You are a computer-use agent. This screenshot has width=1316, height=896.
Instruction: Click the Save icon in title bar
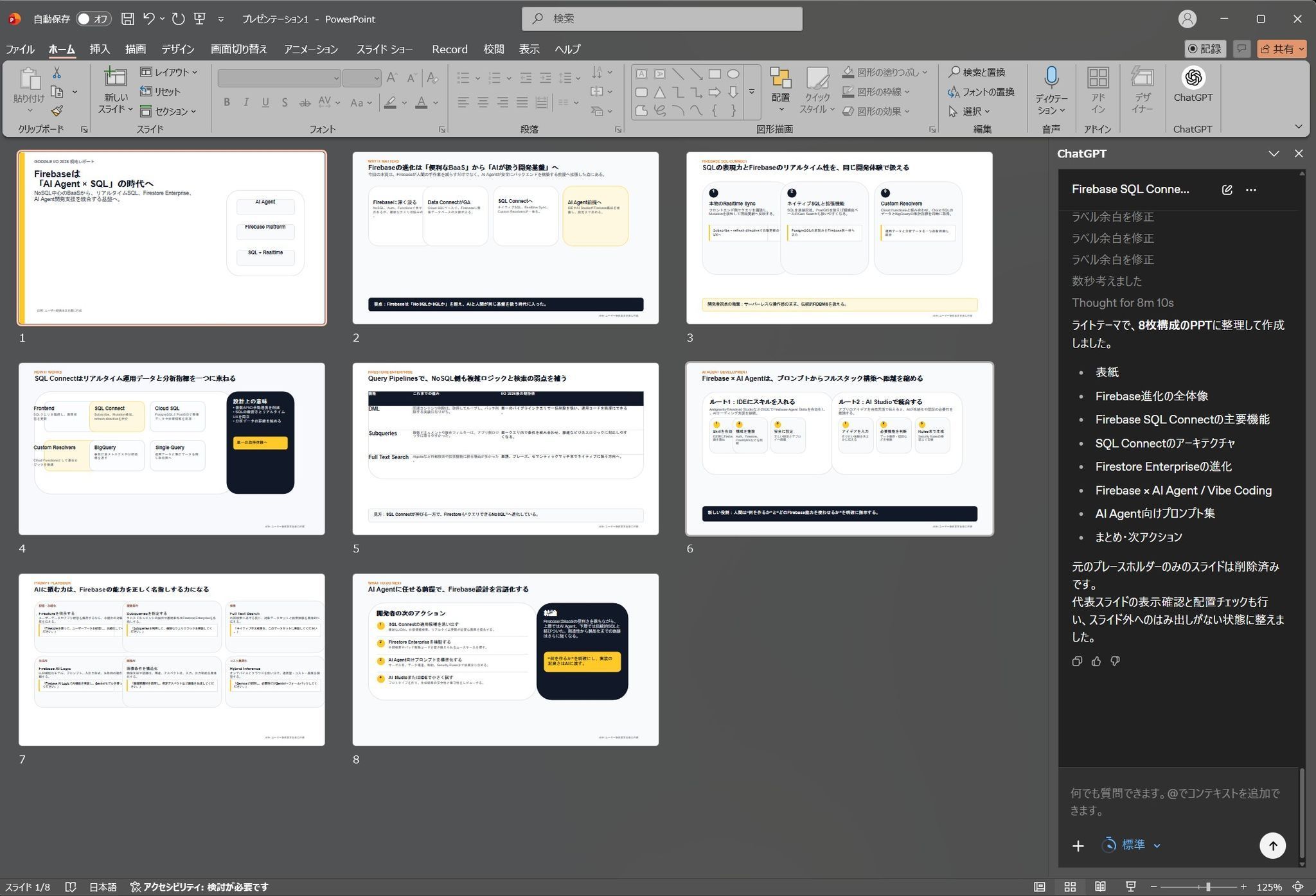127,19
